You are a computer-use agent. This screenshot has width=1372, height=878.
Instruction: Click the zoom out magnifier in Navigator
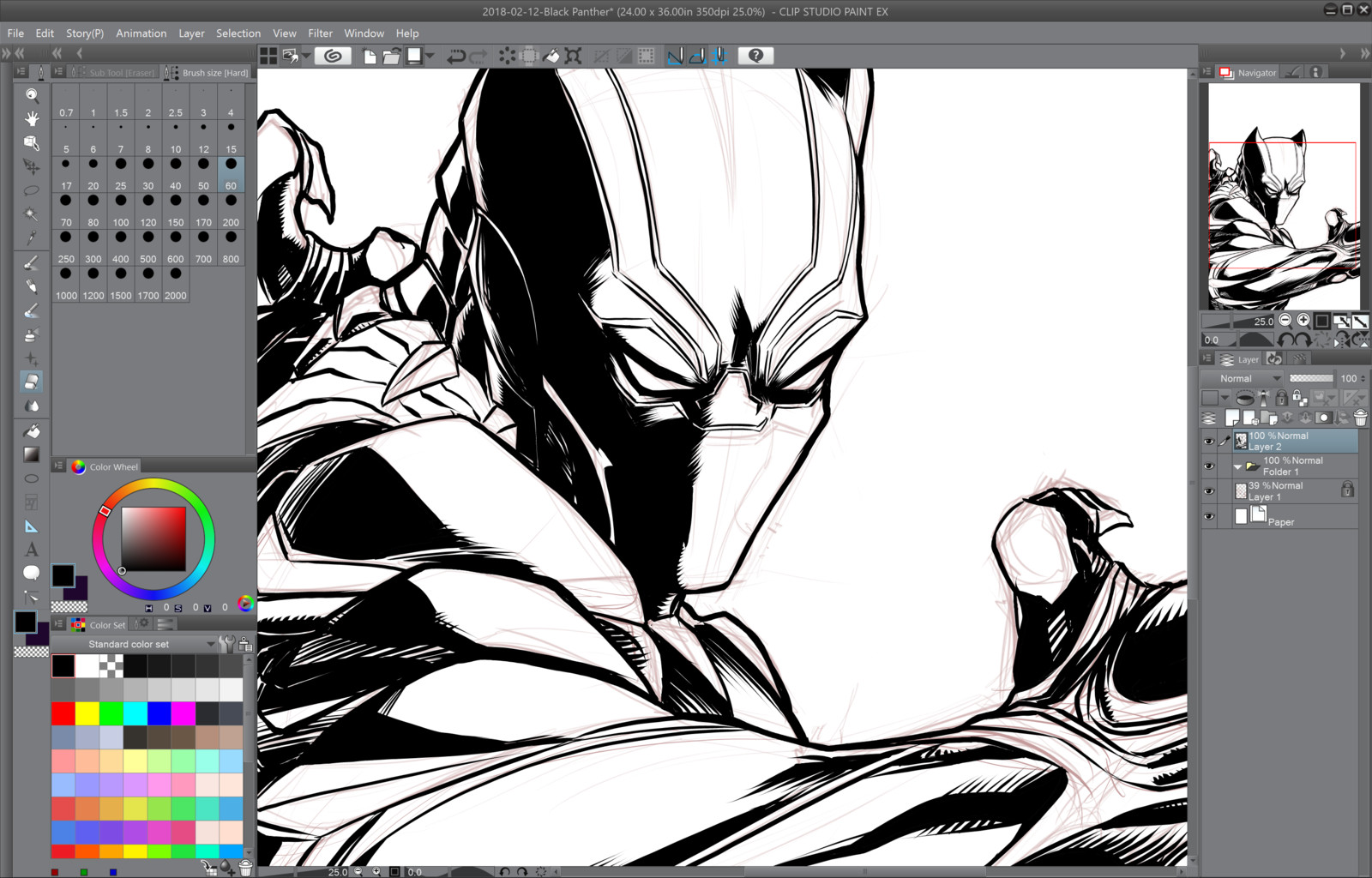1285,321
